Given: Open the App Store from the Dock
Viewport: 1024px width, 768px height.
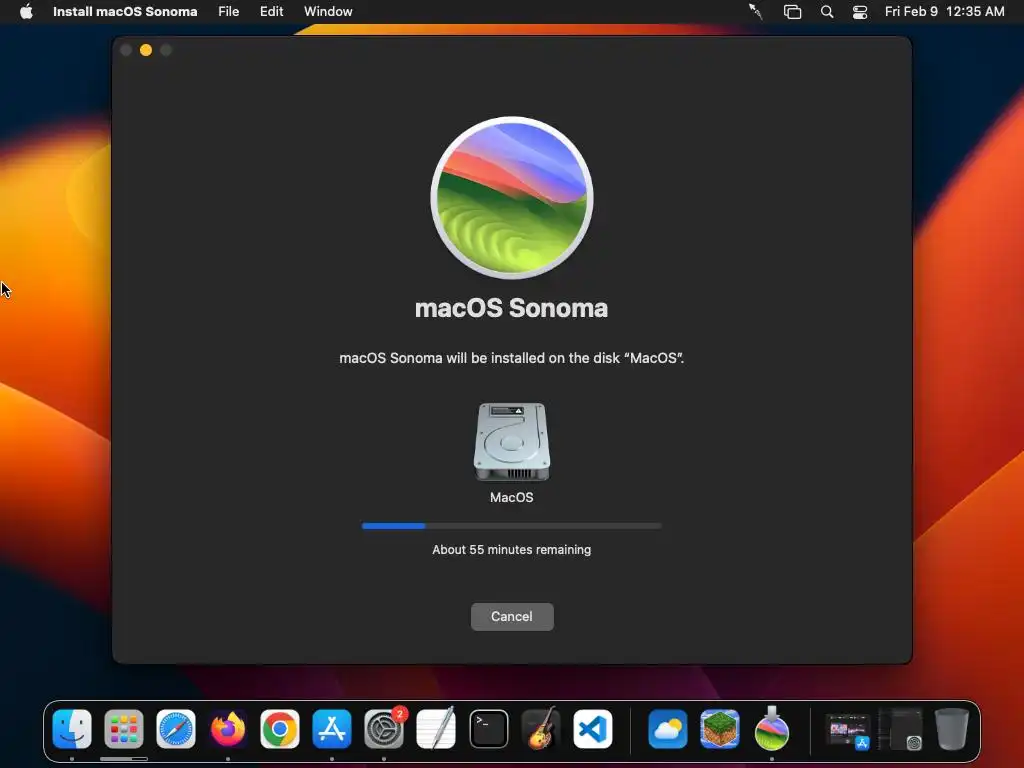Looking at the screenshot, I should pyautogui.click(x=332, y=729).
